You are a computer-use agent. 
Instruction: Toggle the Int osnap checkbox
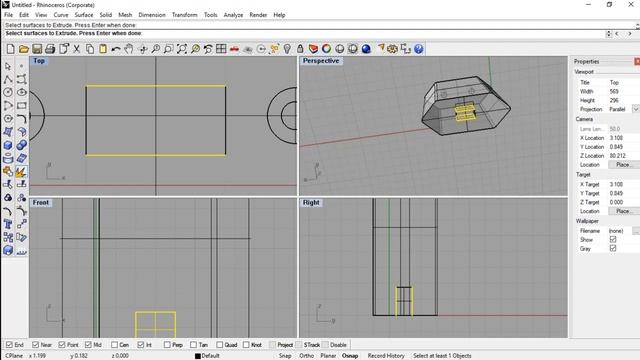click(x=141, y=345)
